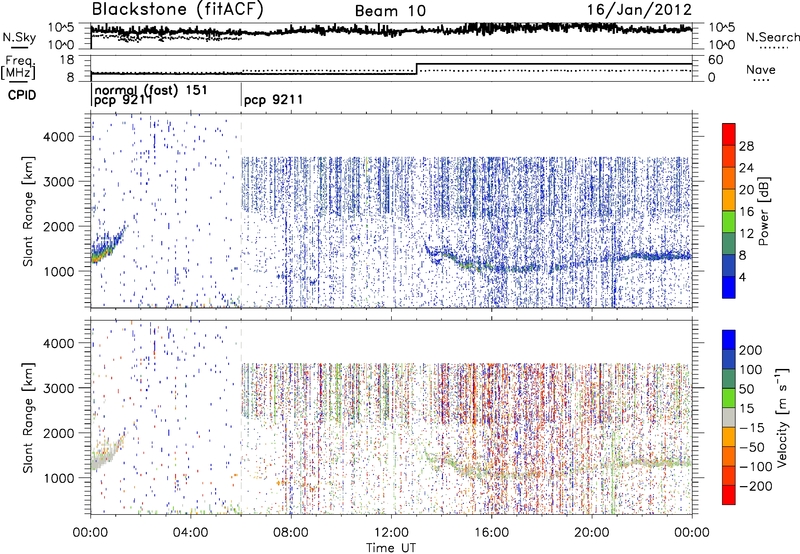Screen dimensions: 800x554
Task: Click the 'Velocity [m s-1]' color bar label
Action: tap(781, 417)
